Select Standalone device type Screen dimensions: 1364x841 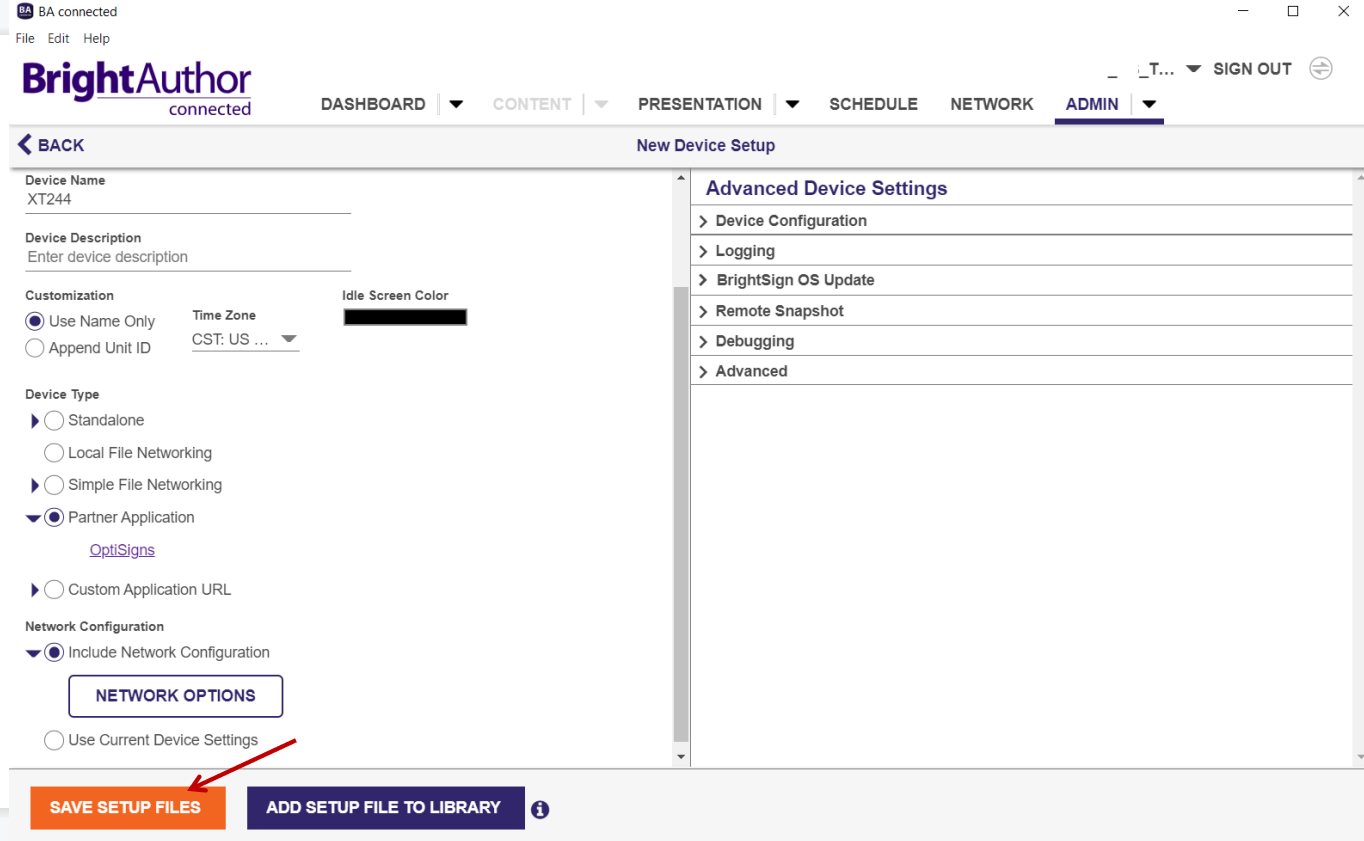coord(55,421)
